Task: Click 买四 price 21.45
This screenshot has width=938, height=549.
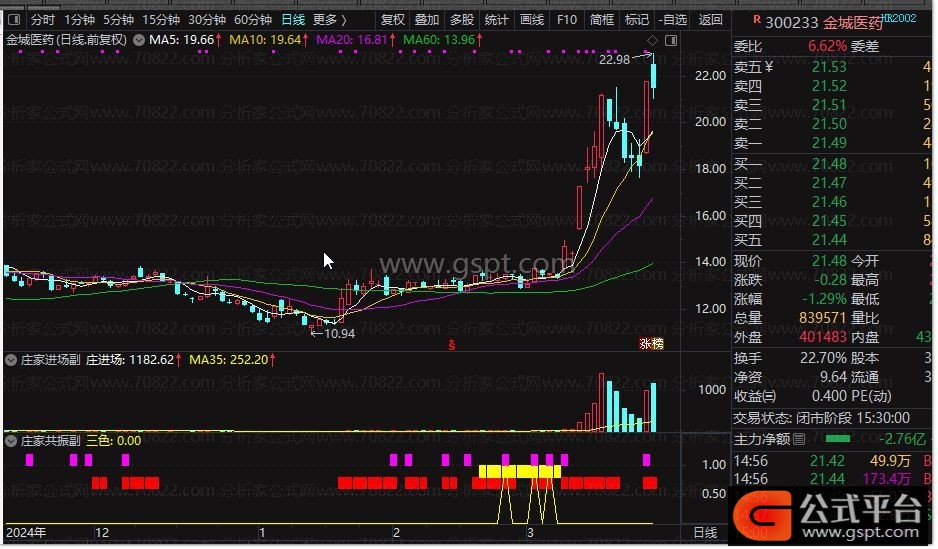Action: tap(829, 221)
